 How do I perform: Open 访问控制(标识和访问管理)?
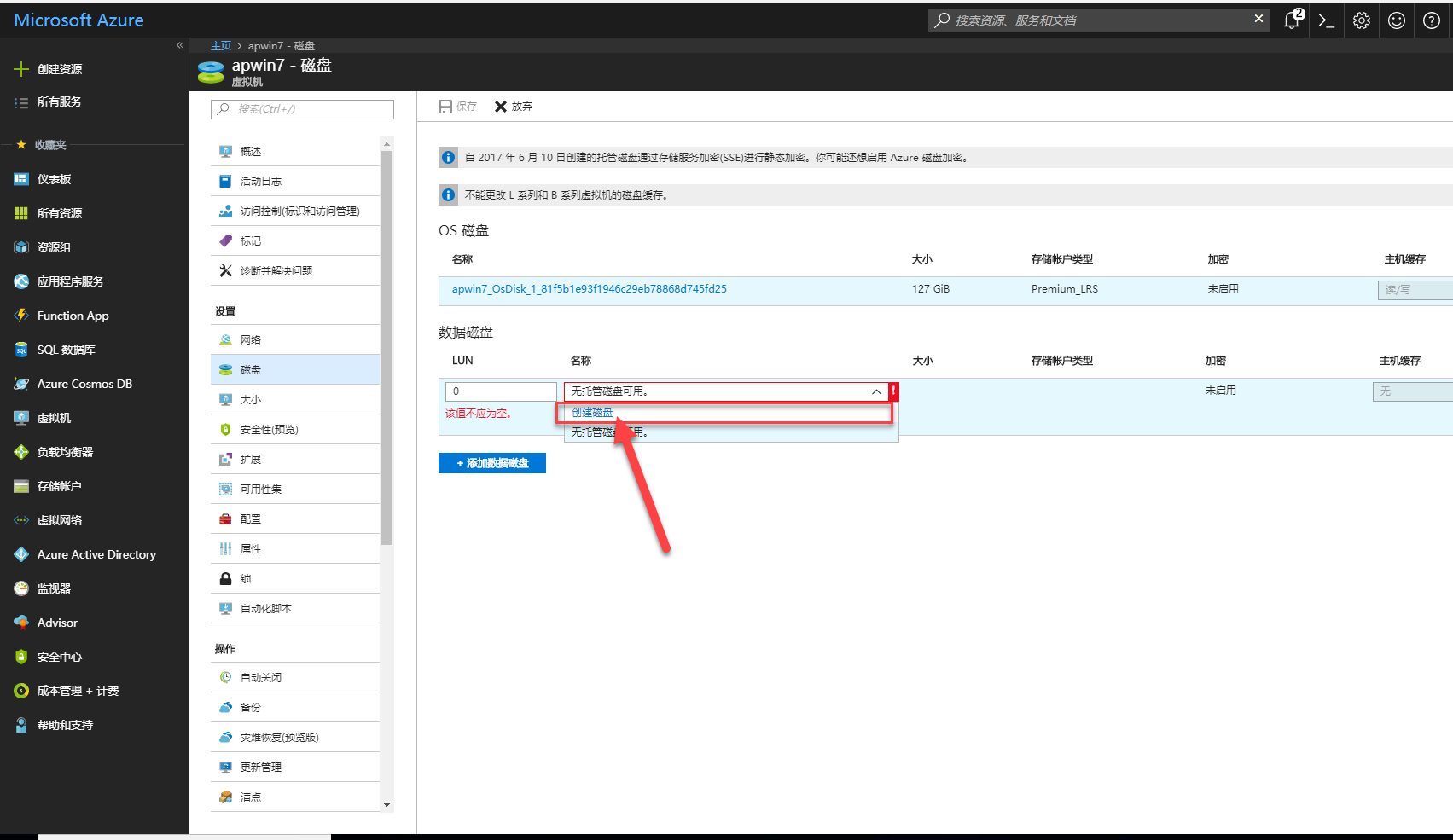tap(295, 211)
